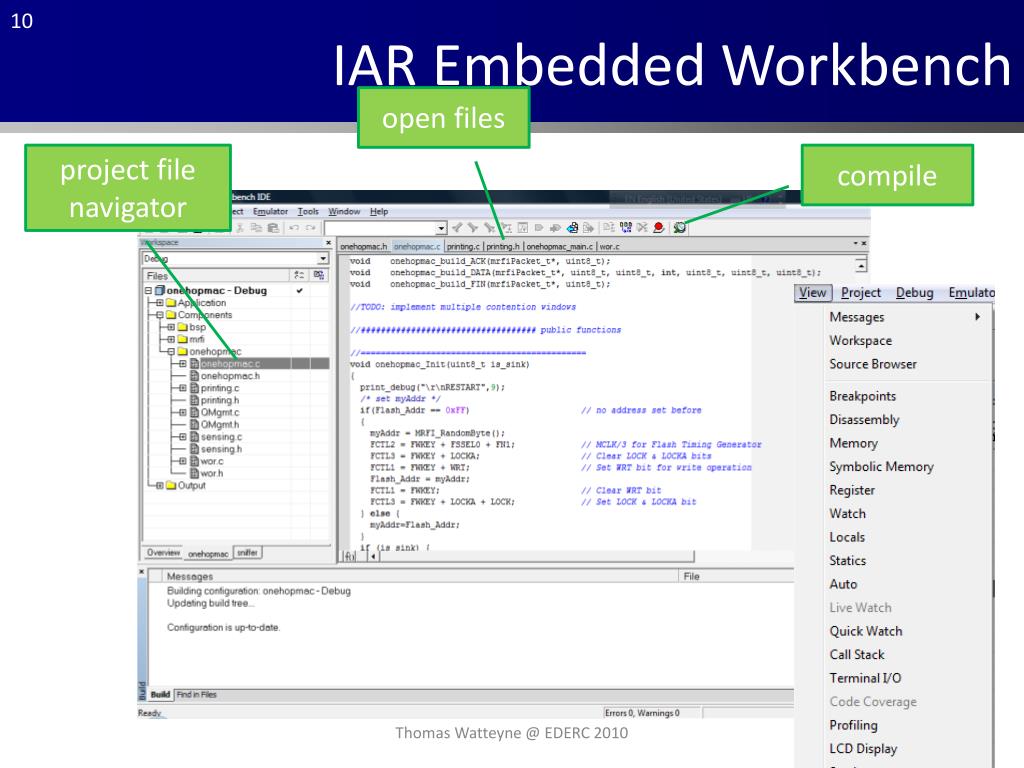Close the Workspace panel

coord(328,243)
